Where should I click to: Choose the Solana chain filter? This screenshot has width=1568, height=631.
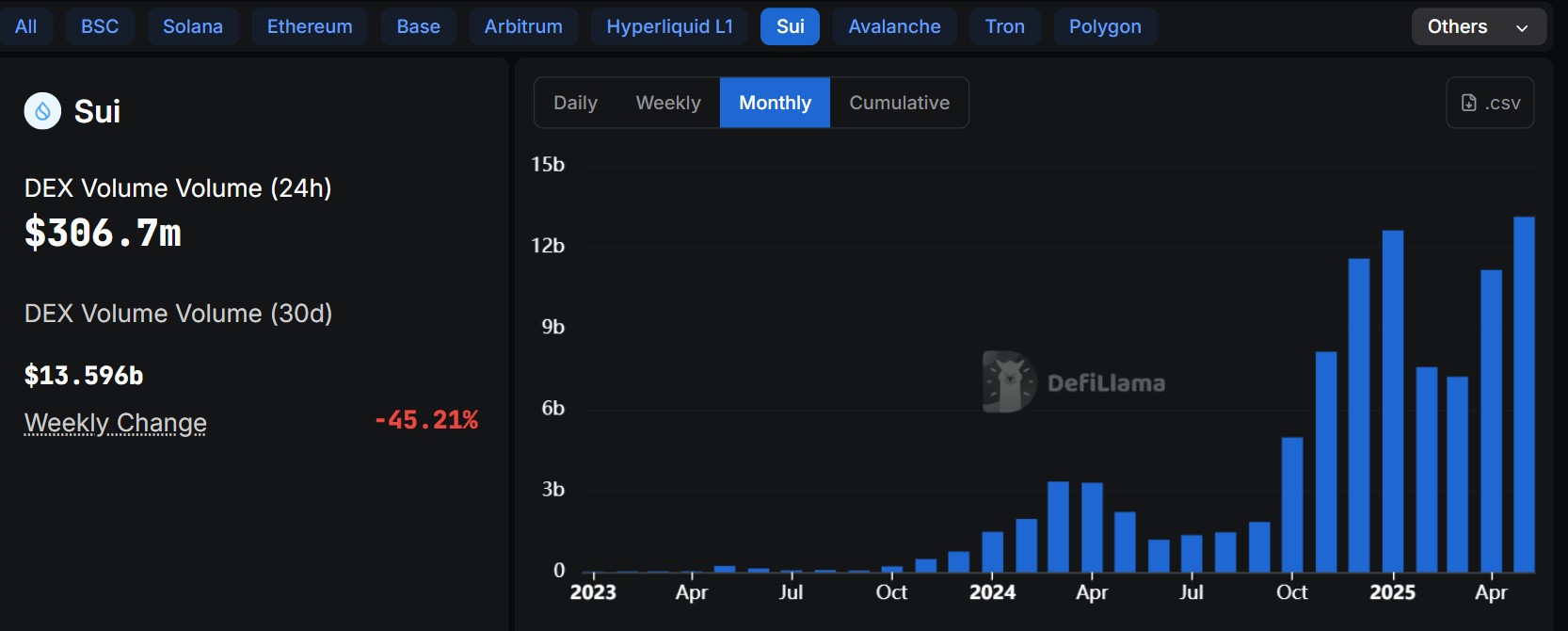(193, 26)
